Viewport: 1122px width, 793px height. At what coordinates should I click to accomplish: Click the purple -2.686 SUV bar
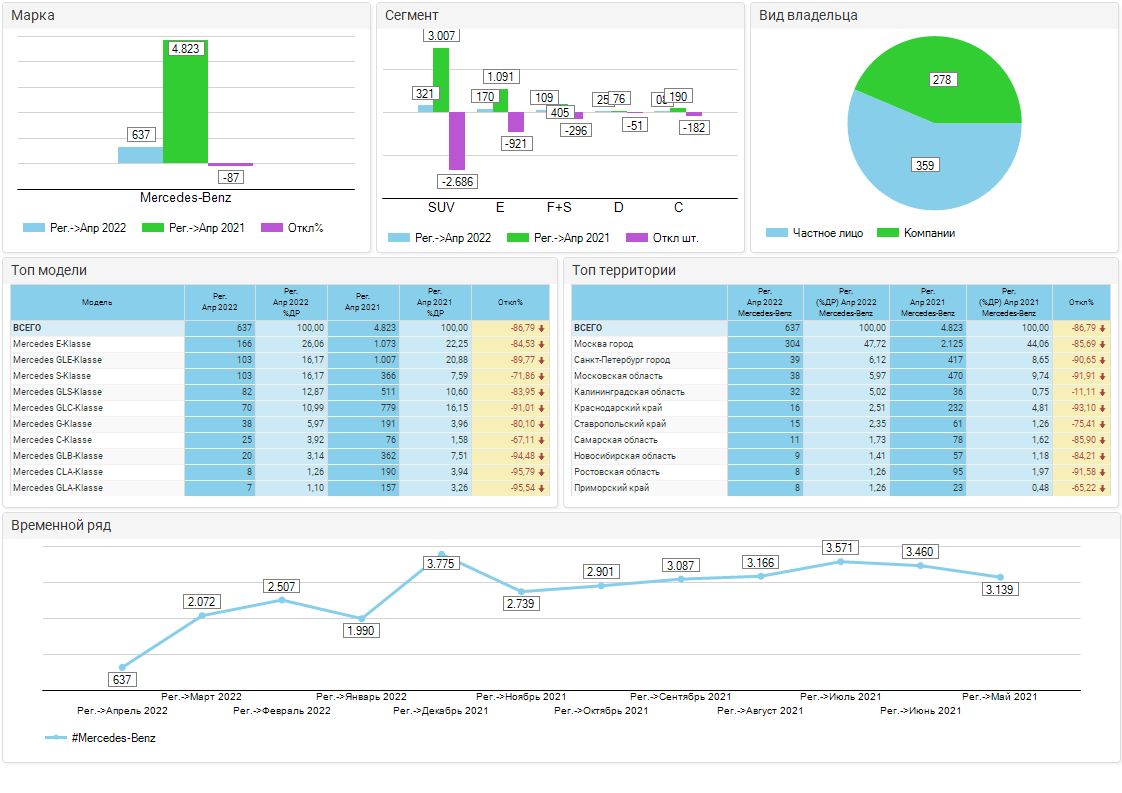pos(457,140)
